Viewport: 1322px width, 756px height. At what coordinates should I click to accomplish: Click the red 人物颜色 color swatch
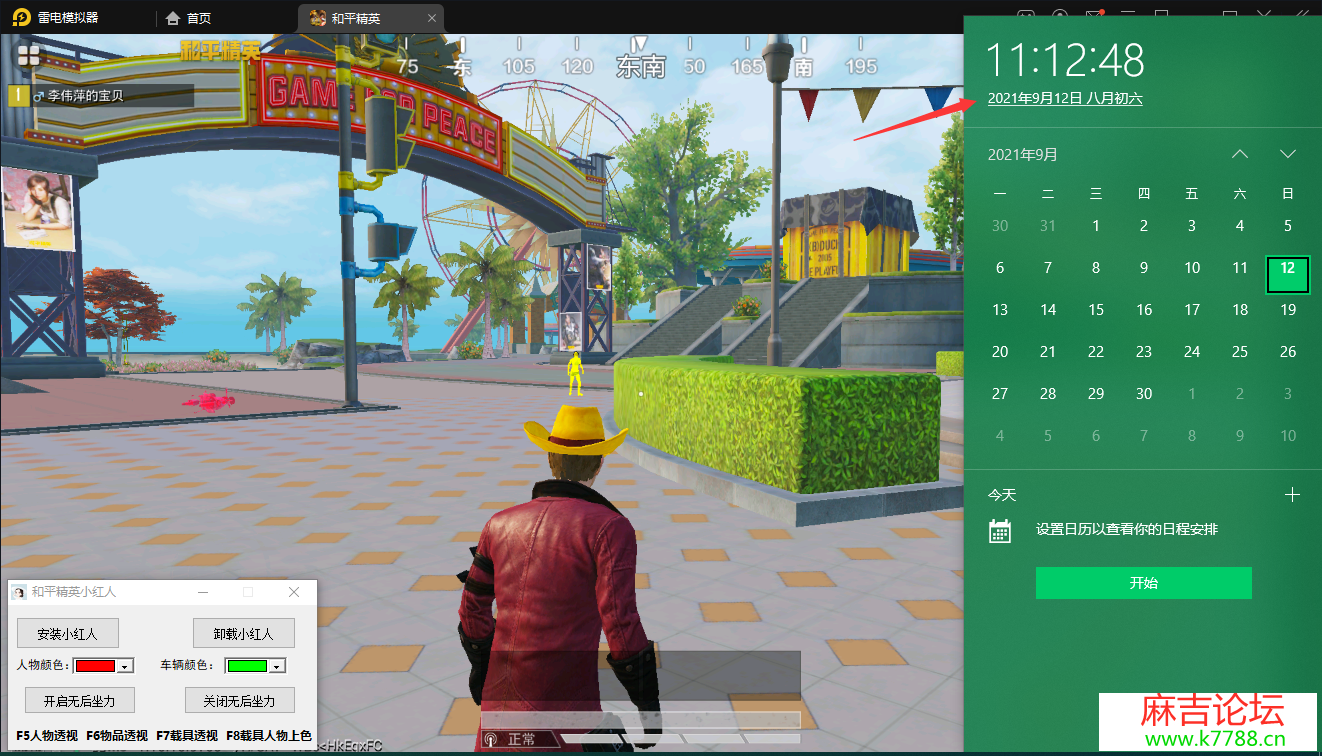pyautogui.click(x=96, y=666)
